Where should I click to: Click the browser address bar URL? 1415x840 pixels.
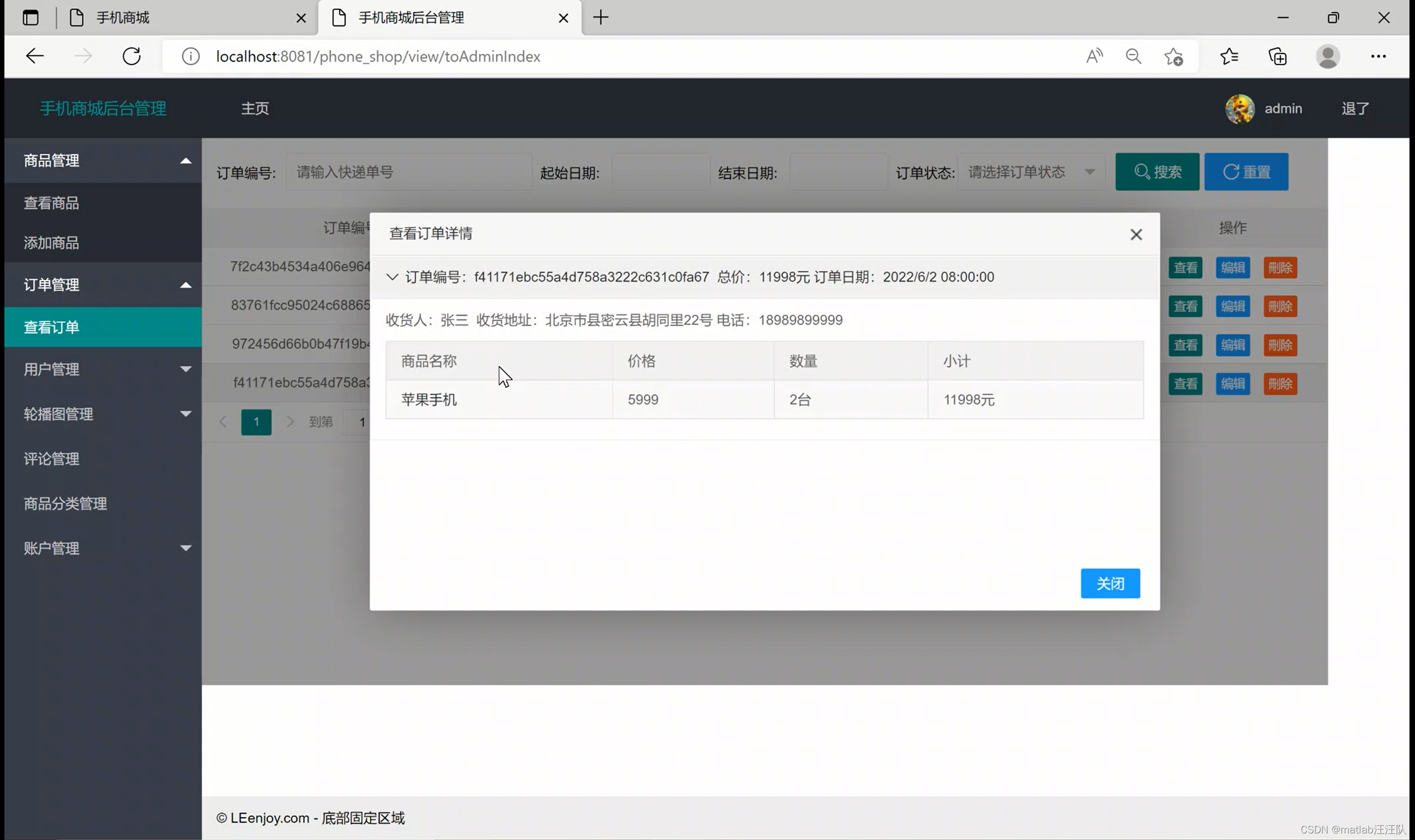tap(378, 56)
